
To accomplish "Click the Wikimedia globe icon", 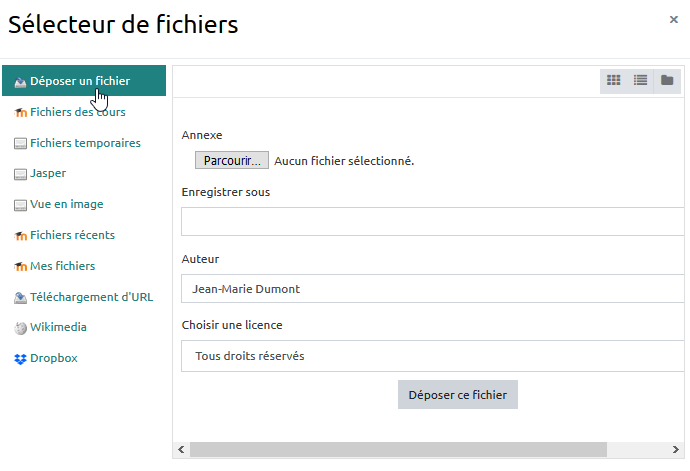I will pos(20,328).
